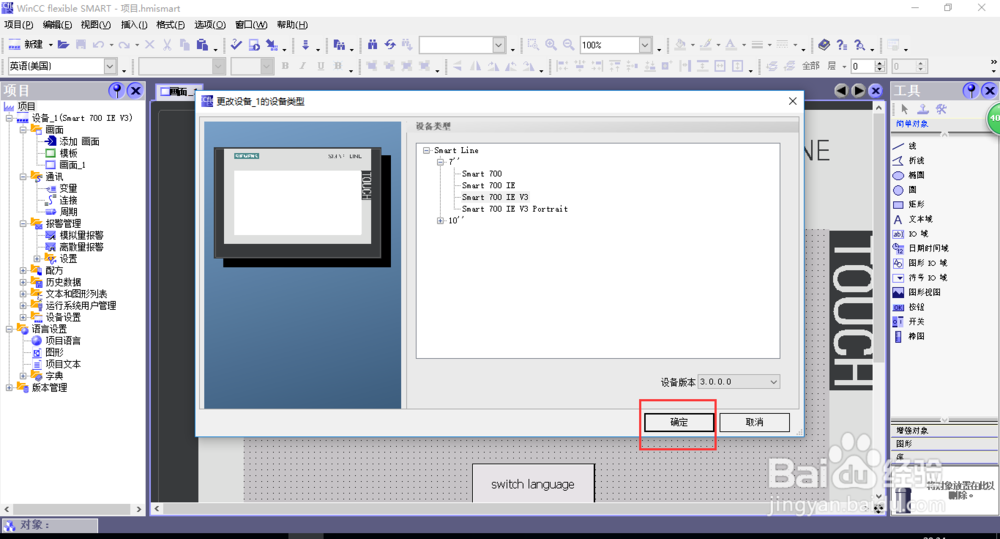Confirm device change with 确定 button

pos(679,422)
